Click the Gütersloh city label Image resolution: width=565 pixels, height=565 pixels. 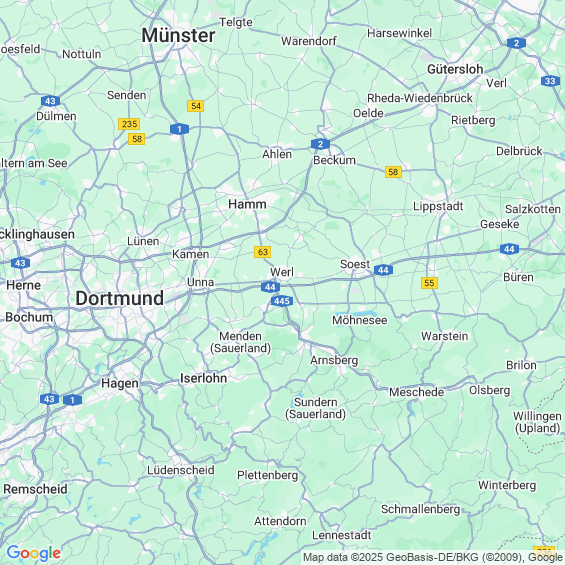tap(455, 69)
